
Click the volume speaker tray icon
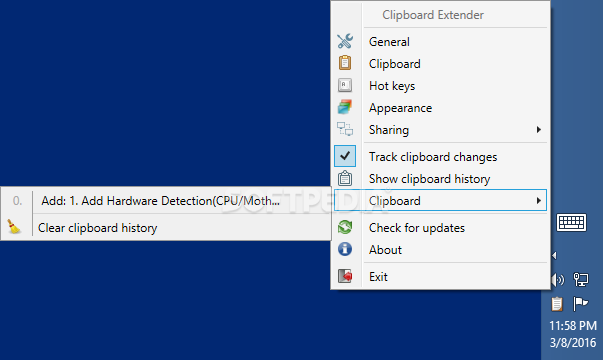[x=558, y=280]
